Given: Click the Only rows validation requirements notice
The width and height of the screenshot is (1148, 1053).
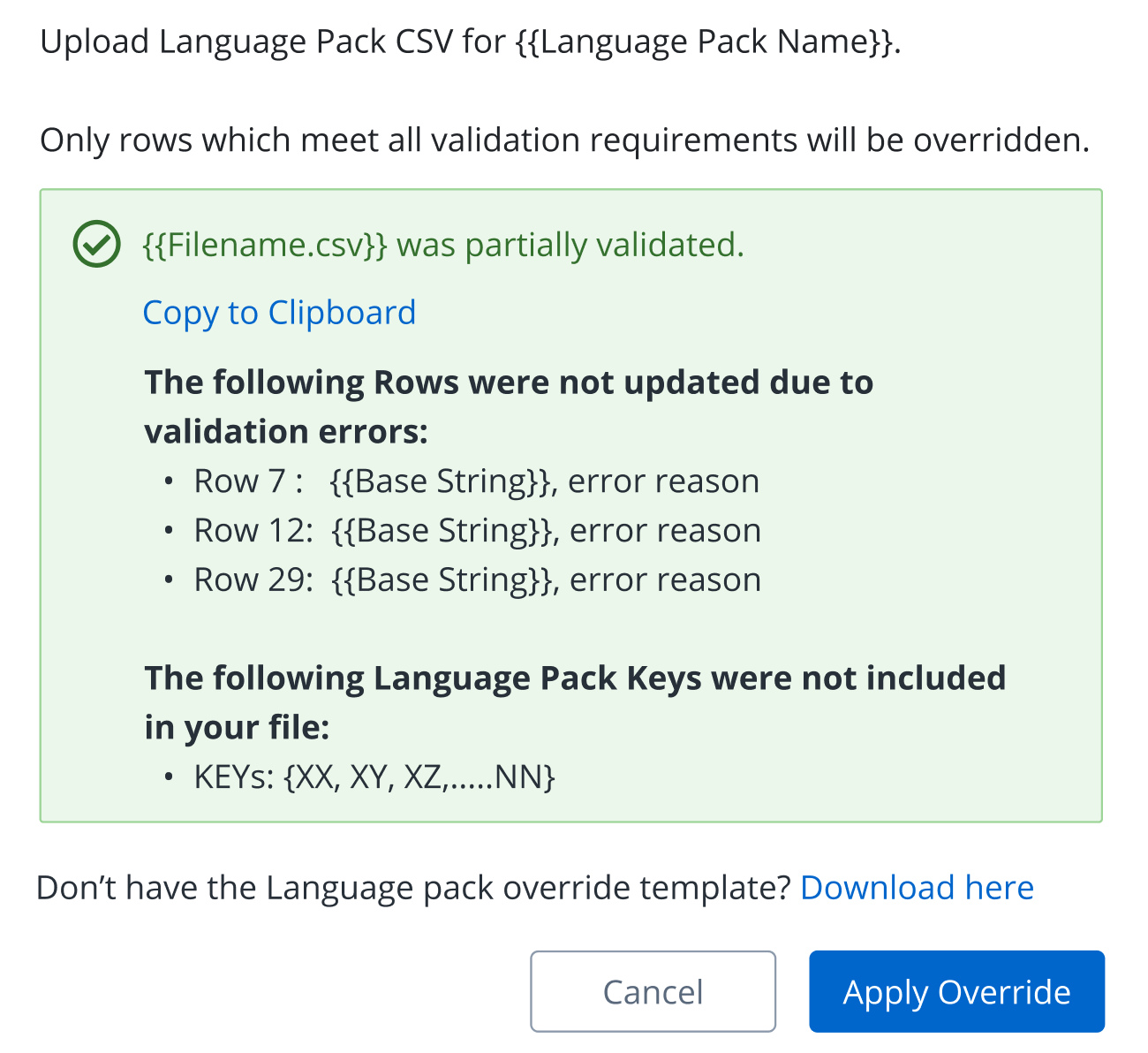Looking at the screenshot, I should (x=564, y=140).
